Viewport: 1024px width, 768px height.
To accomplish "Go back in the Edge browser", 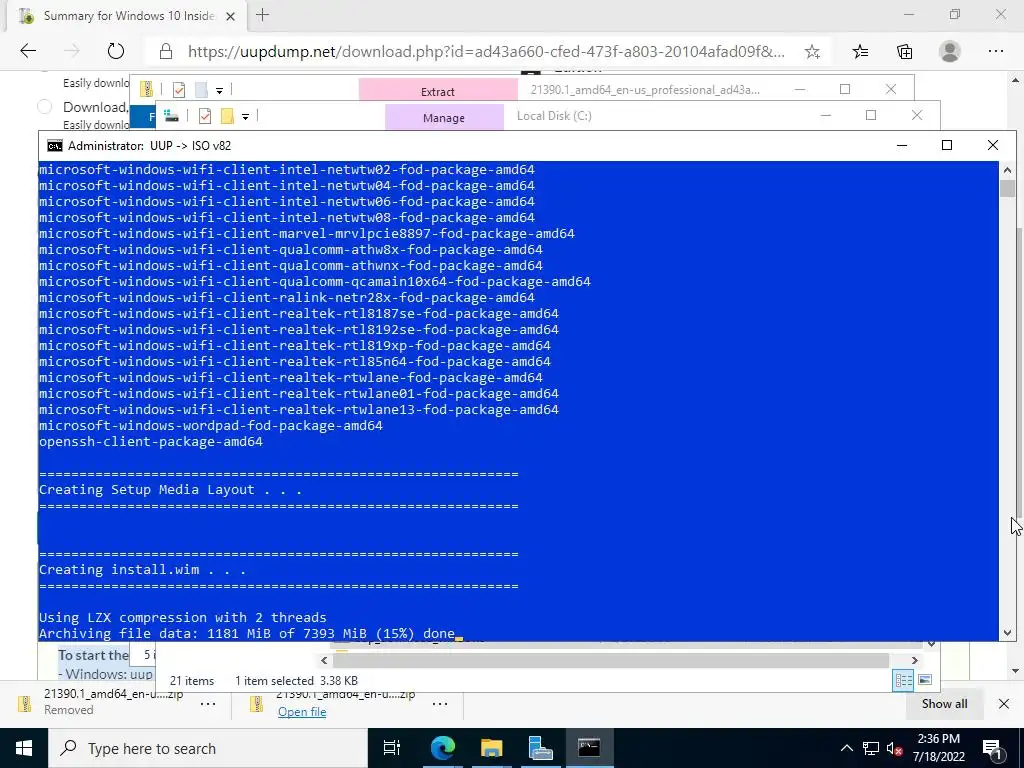I will pos(28,51).
